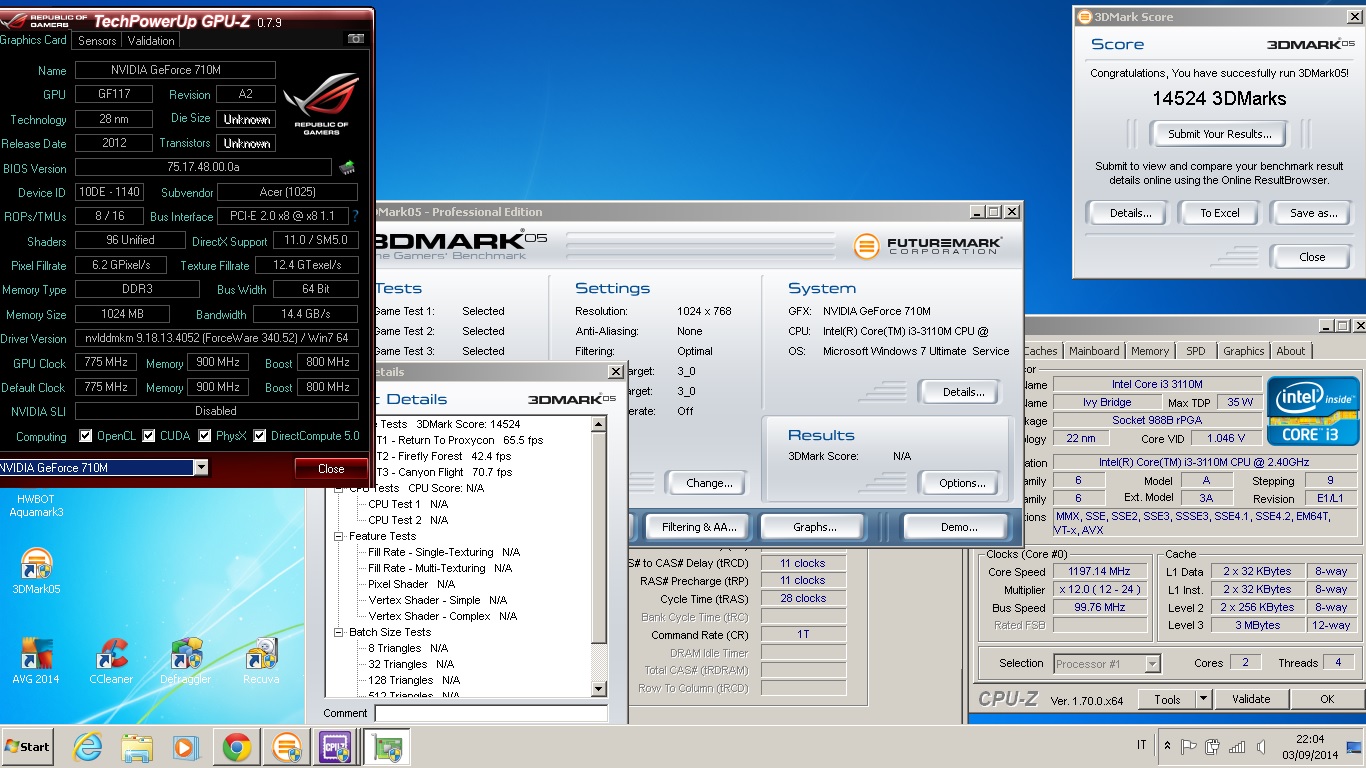This screenshot has height=768, width=1366.
Task: Switch to the Sensors tab in GPU-Z
Action: tap(97, 40)
